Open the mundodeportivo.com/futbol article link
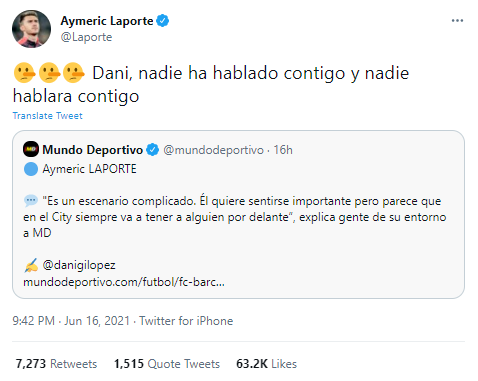The width and height of the screenshot is (478, 381). 124,282
